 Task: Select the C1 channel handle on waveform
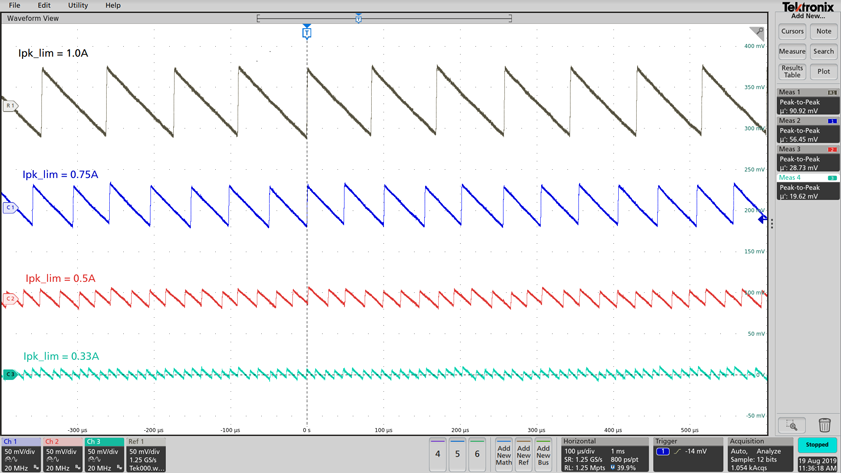click(x=10, y=208)
